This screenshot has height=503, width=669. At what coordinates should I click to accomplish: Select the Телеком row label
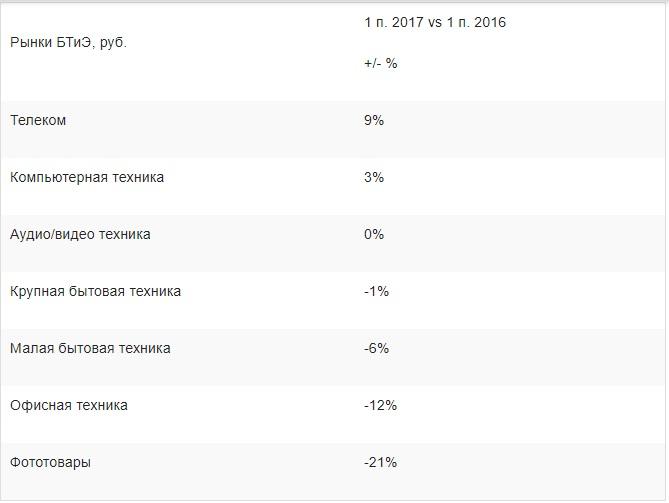pyautogui.click(x=38, y=121)
